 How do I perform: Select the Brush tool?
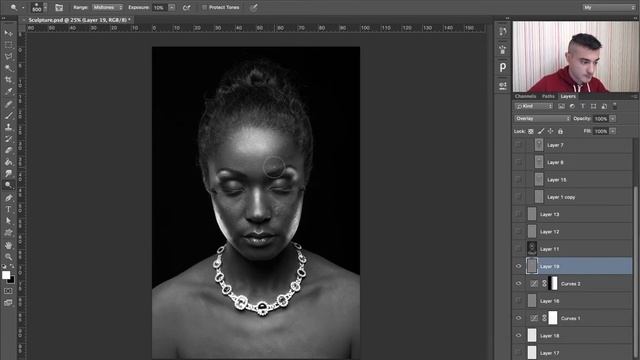[8, 115]
